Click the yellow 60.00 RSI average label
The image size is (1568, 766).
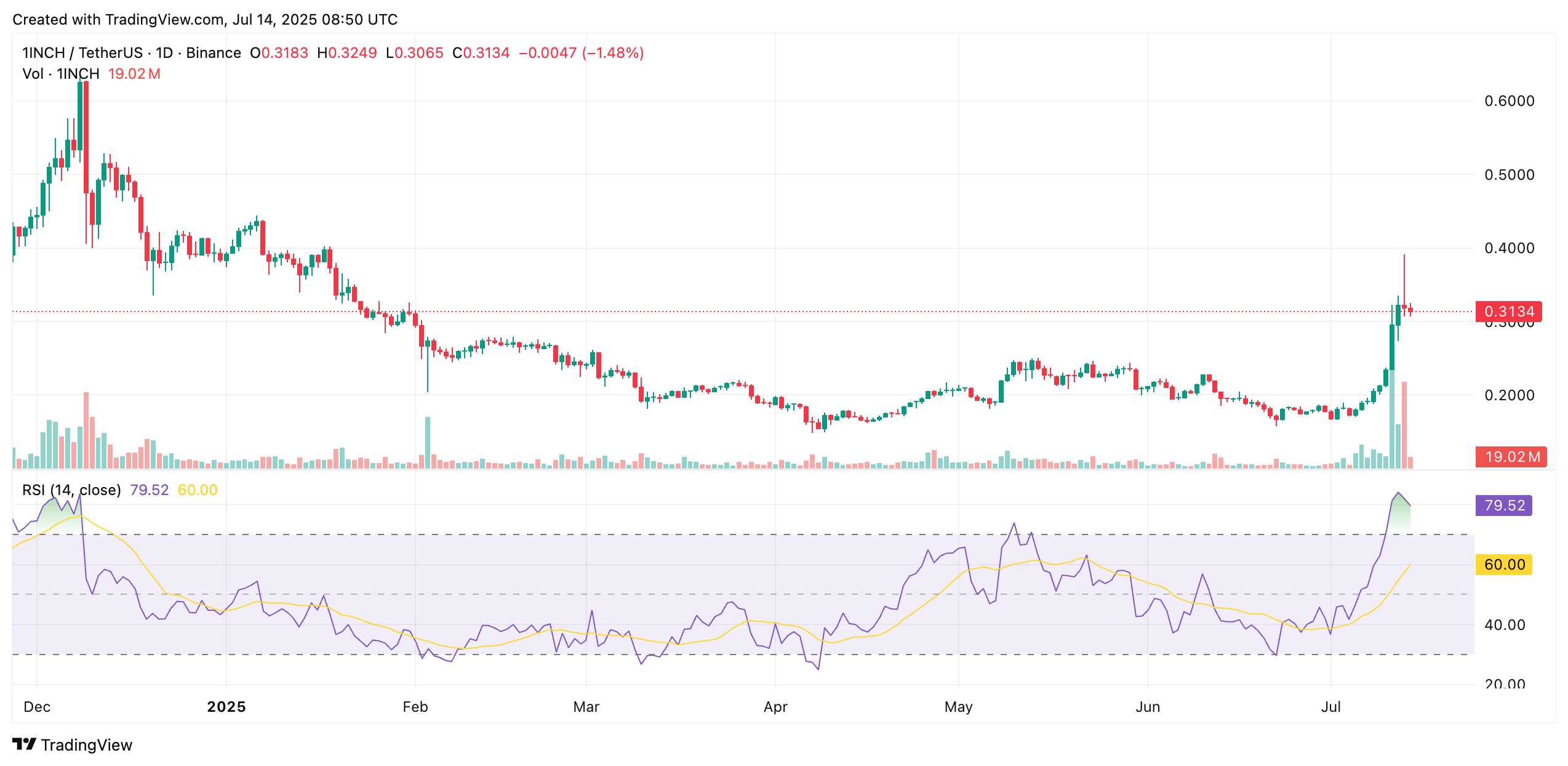pyautogui.click(x=1504, y=565)
